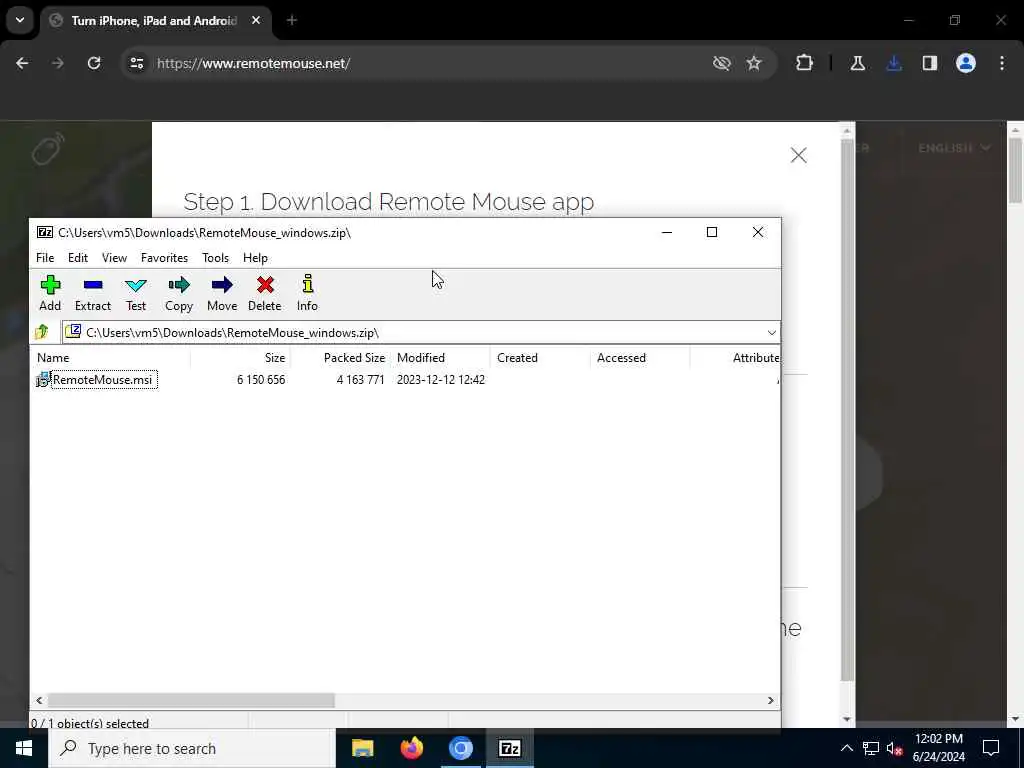
Task: Click the muted volume tray icon
Action: [x=894, y=748]
